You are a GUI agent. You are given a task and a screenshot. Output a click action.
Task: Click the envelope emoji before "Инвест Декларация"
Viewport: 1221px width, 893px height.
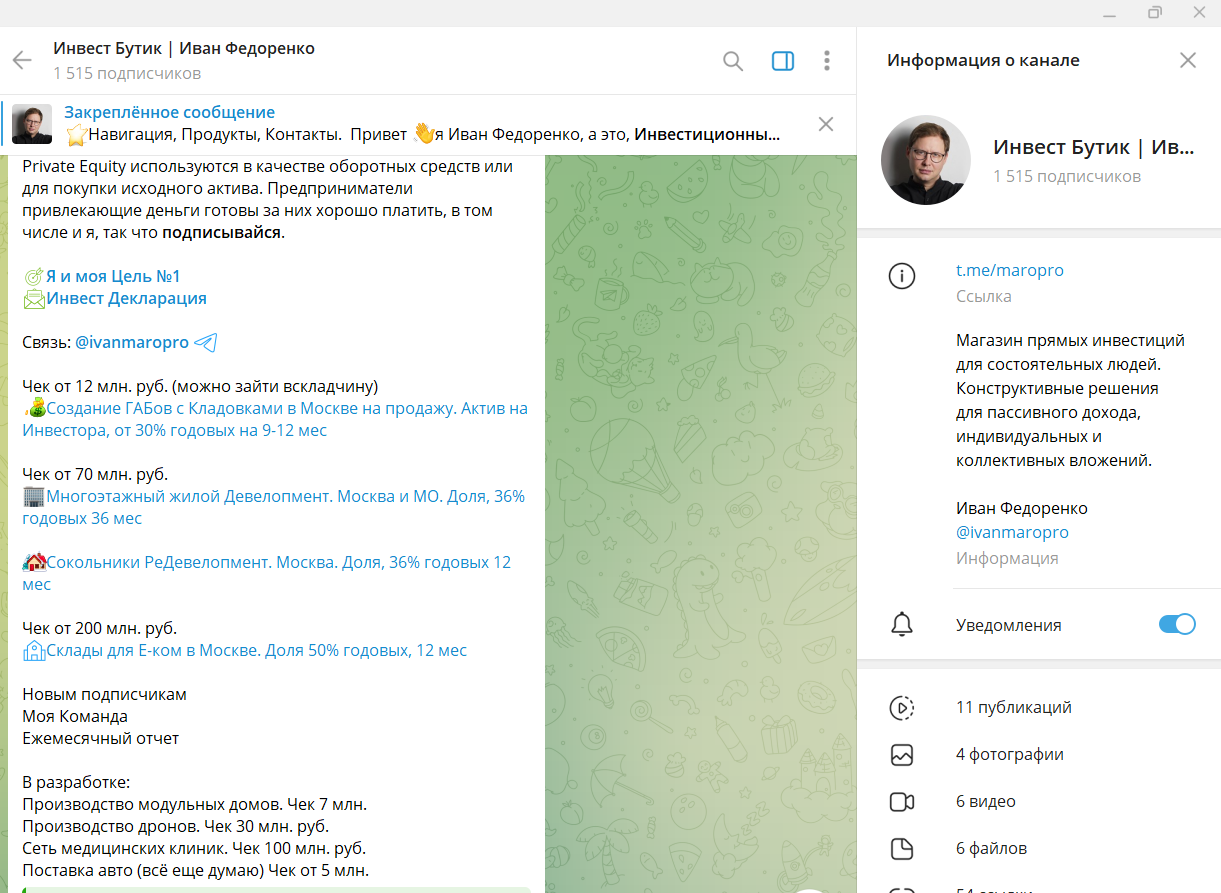pos(34,298)
